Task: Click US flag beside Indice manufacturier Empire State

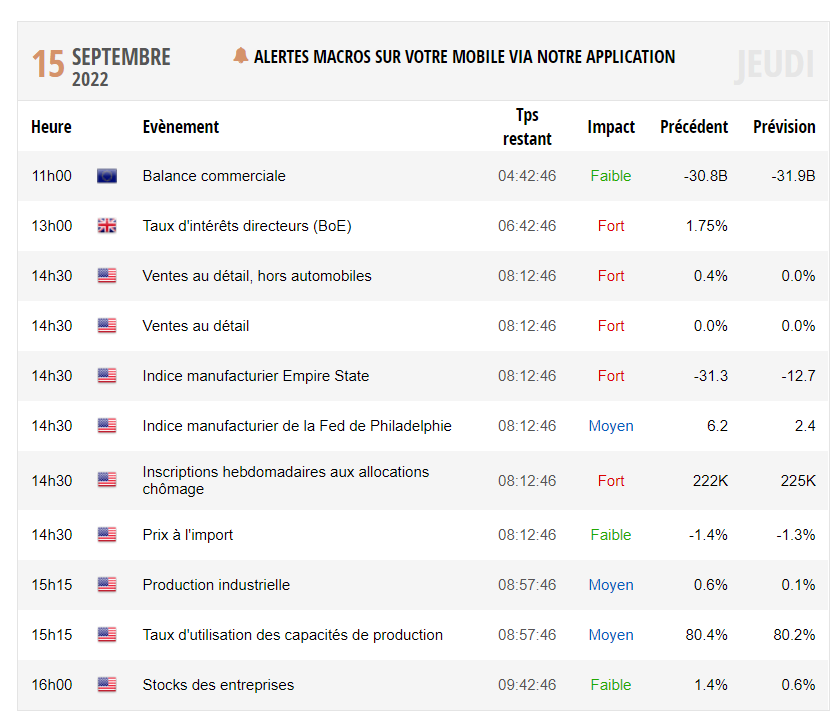Action: pos(107,376)
